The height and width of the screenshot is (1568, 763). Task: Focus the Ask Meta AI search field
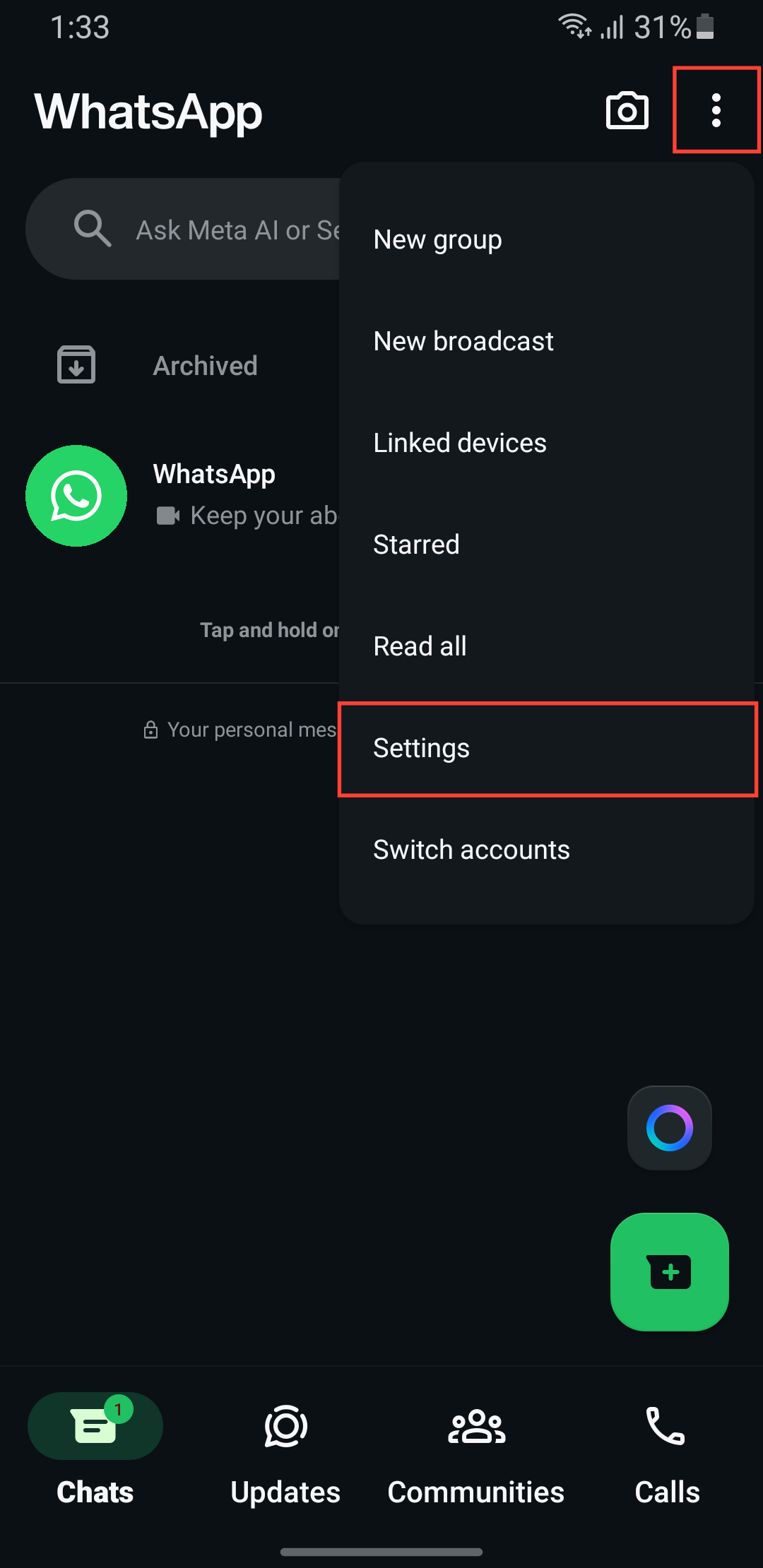(x=183, y=229)
